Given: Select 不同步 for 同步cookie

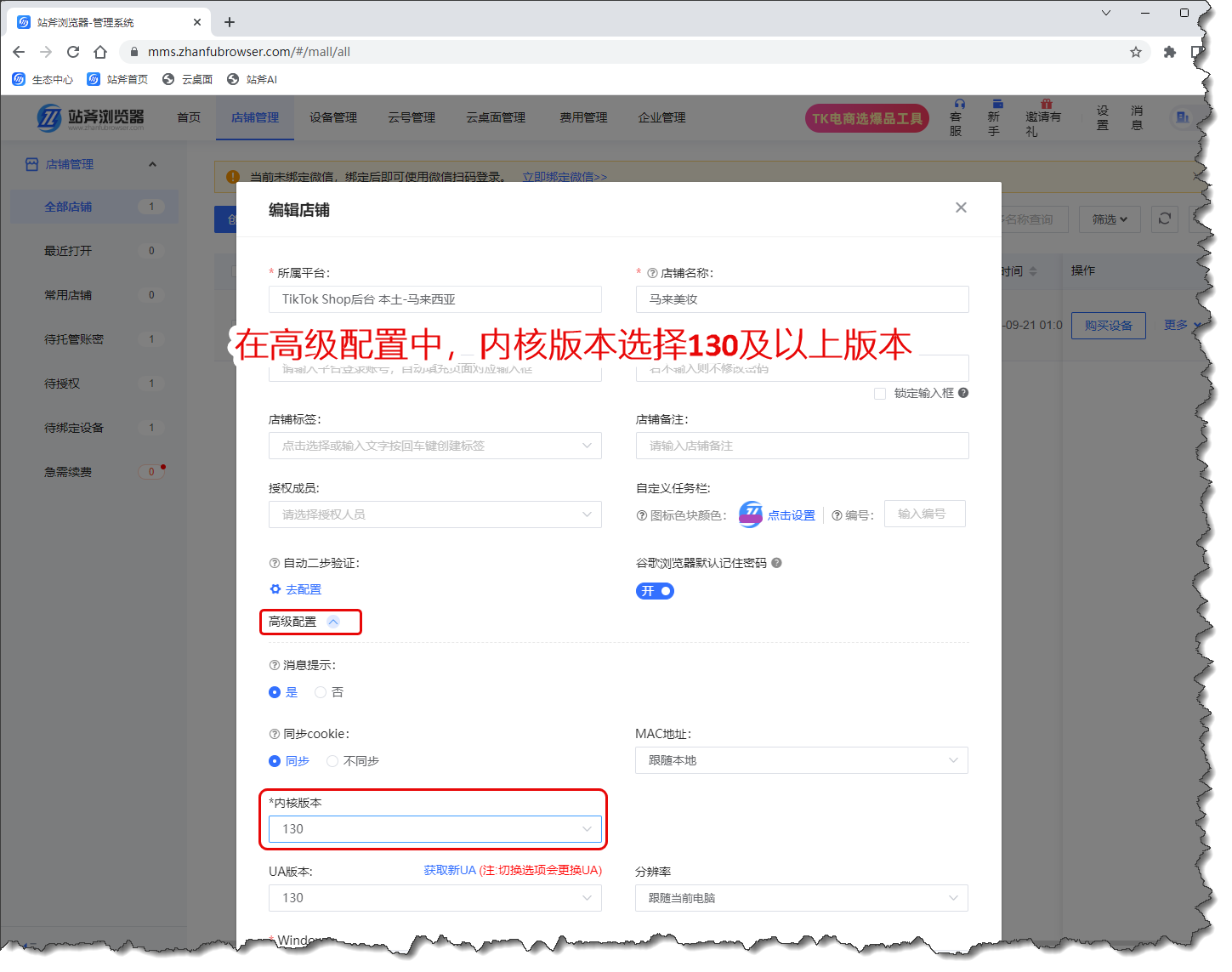Looking at the screenshot, I should [x=332, y=761].
